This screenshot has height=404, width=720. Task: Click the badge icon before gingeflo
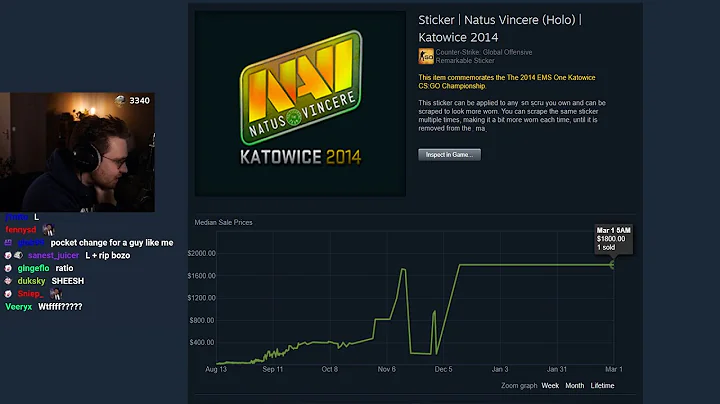click(x=8, y=268)
